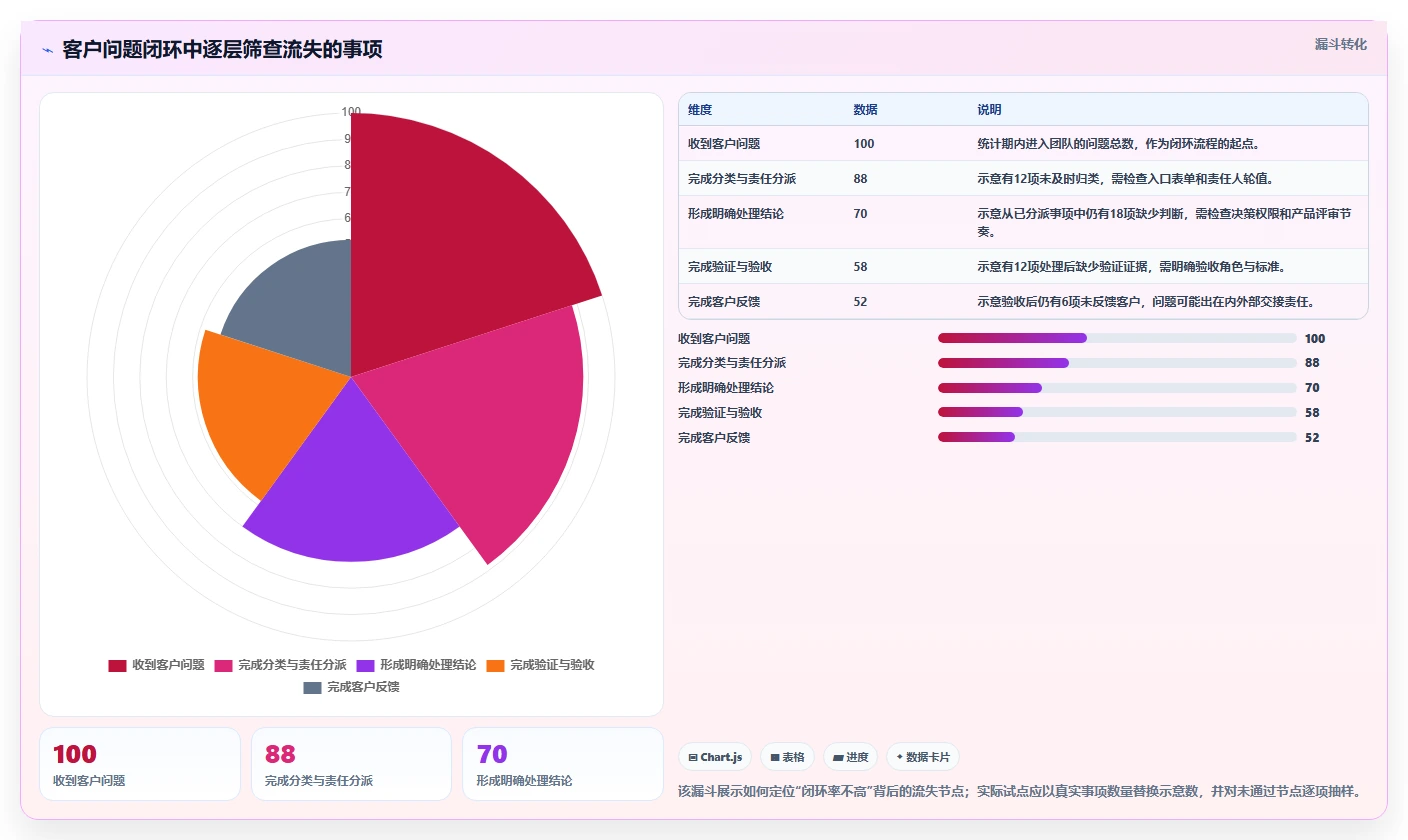Toggle the 完成验证与验收 legend swatch

[495, 665]
